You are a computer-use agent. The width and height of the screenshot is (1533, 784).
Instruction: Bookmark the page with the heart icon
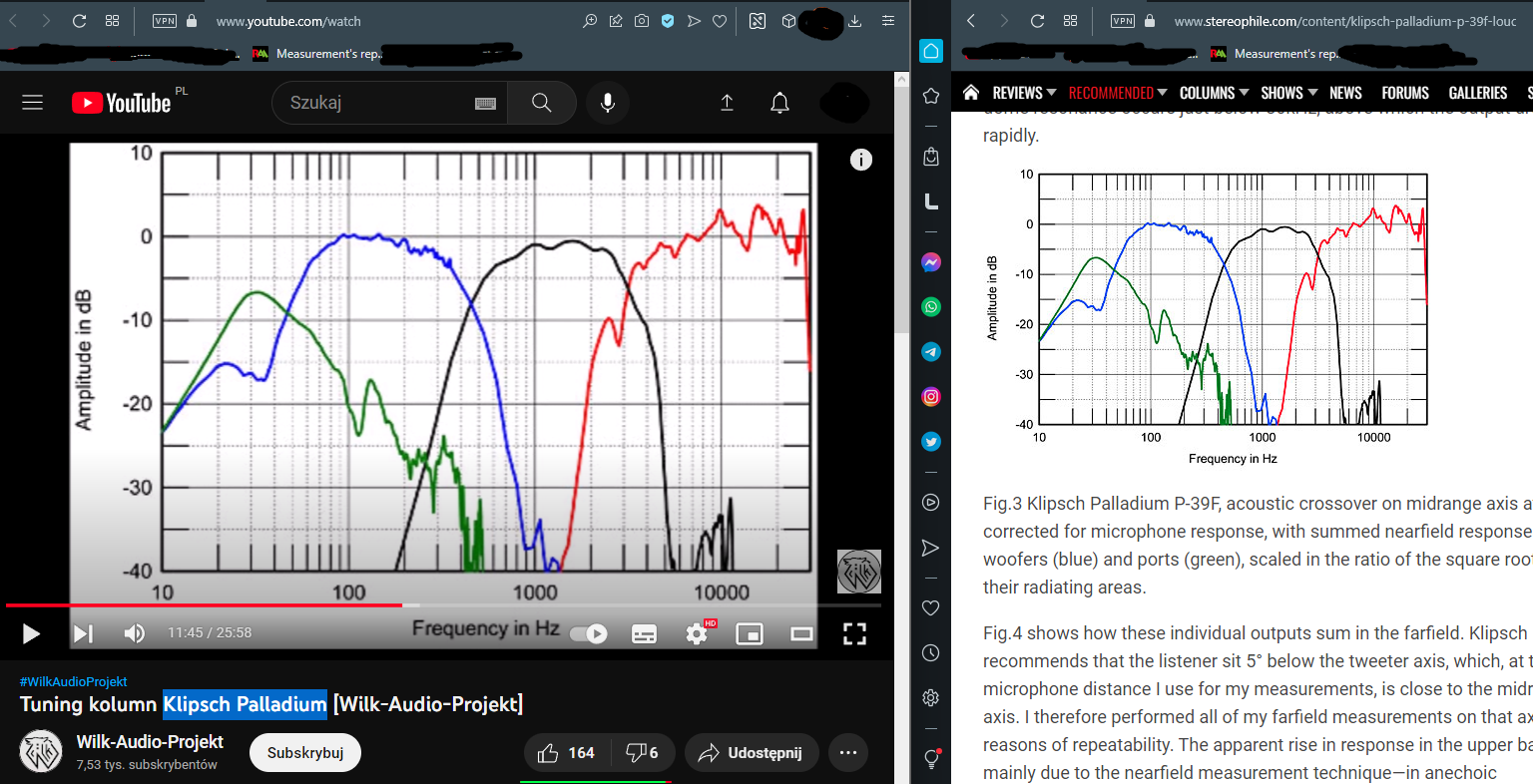[x=720, y=21]
